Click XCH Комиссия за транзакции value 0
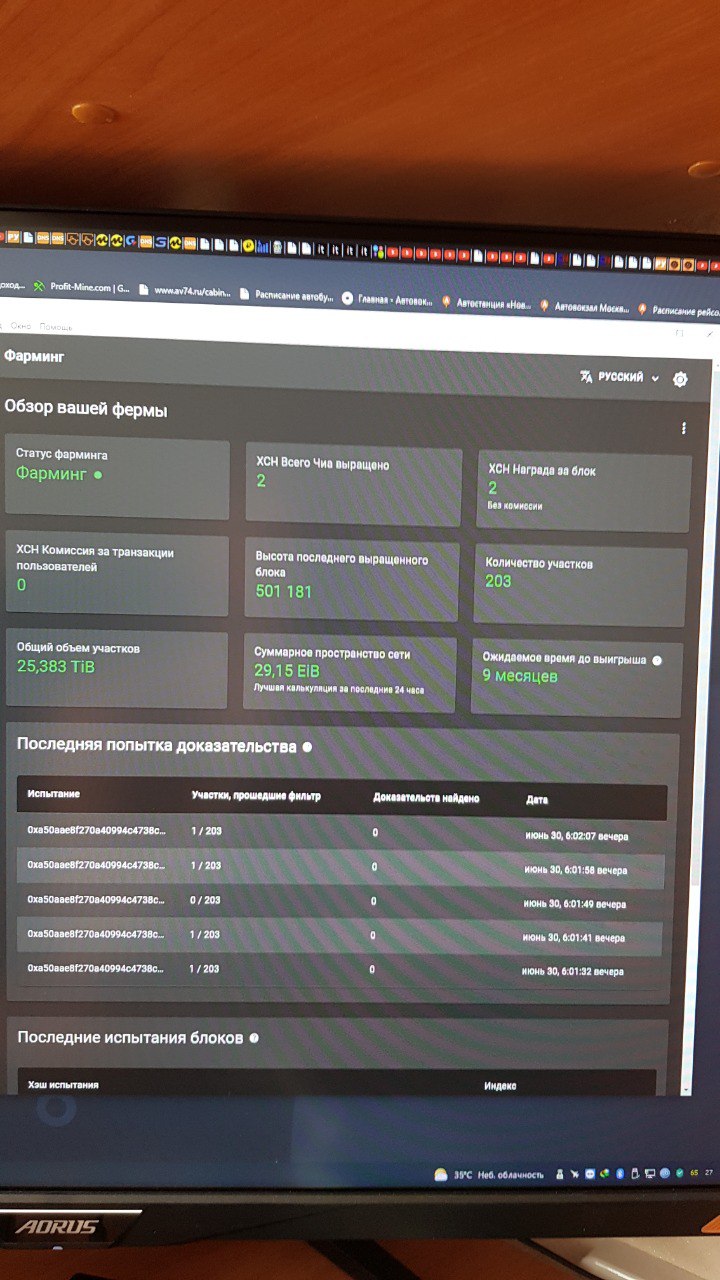 tap(21, 585)
